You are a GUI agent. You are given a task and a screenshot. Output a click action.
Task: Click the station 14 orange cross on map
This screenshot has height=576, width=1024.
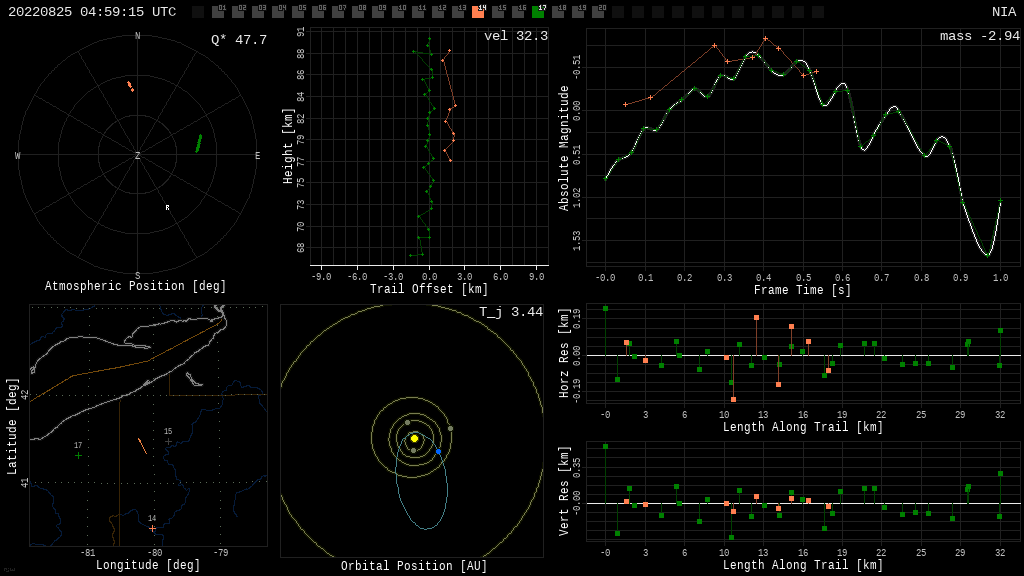pyautogui.click(x=152, y=528)
